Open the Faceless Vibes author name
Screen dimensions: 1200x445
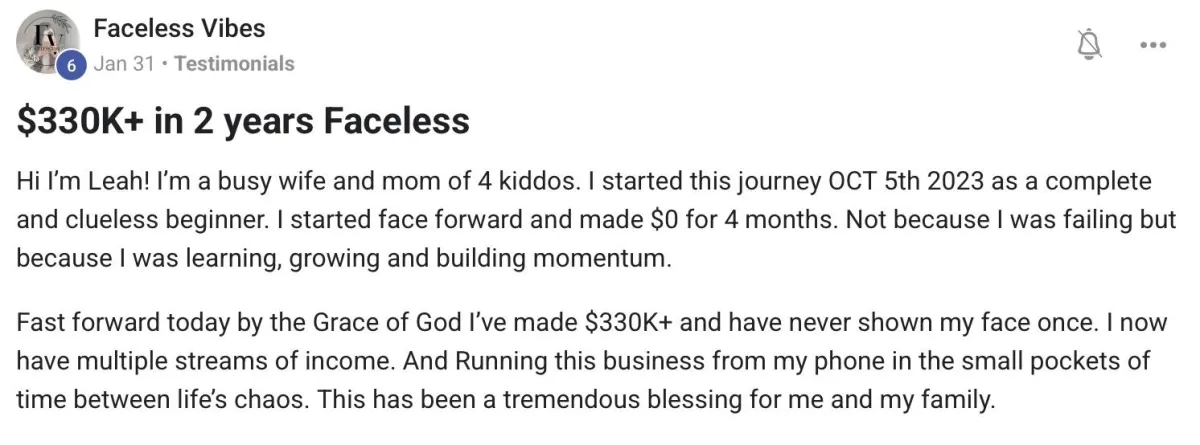coord(179,28)
